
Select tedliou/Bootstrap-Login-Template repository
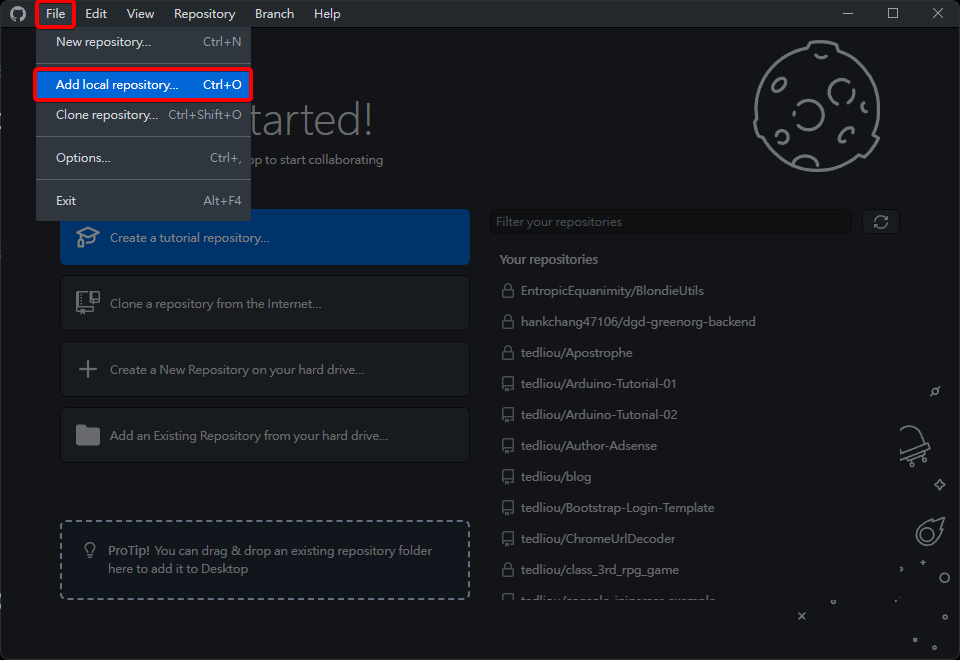coord(617,508)
